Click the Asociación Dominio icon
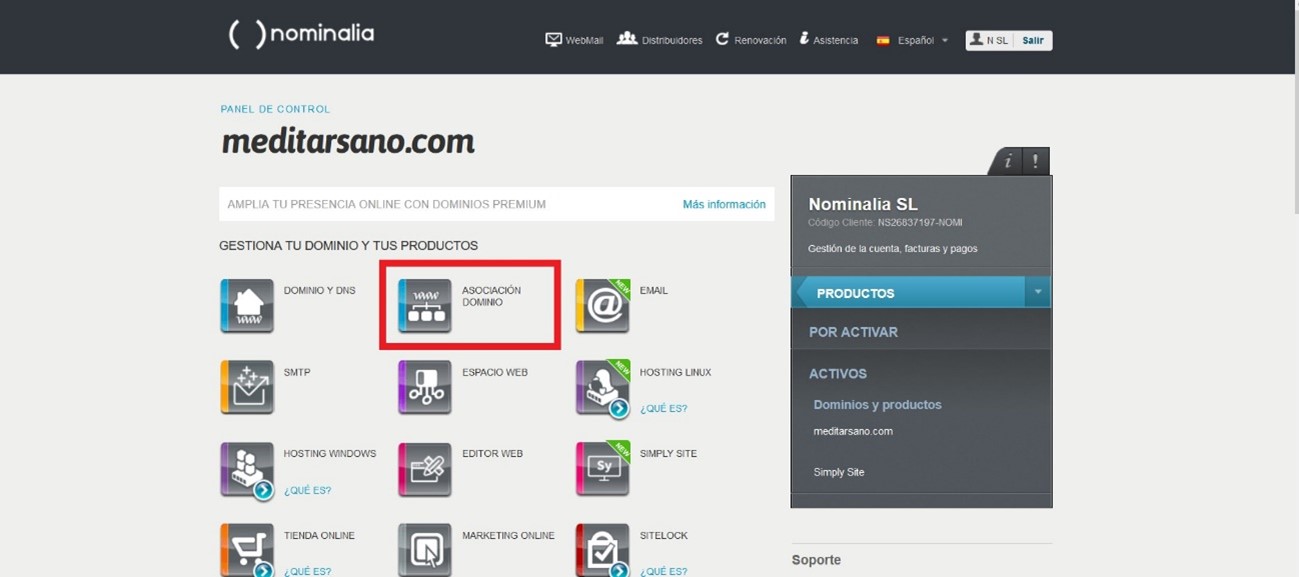The image size is (1299, 577). tap(424, 305)
